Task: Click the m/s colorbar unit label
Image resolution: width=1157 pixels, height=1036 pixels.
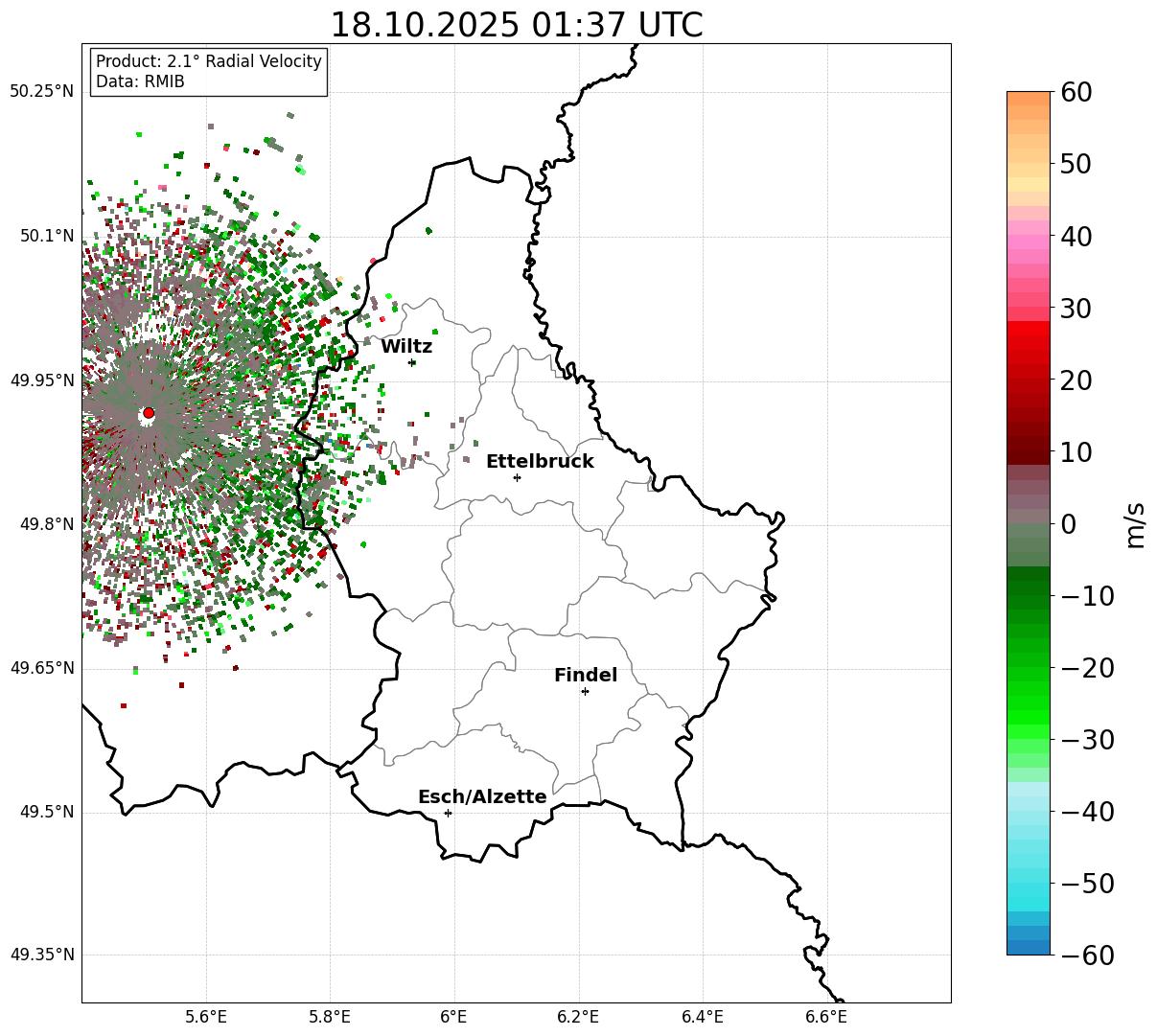Action: [1135, 523]
